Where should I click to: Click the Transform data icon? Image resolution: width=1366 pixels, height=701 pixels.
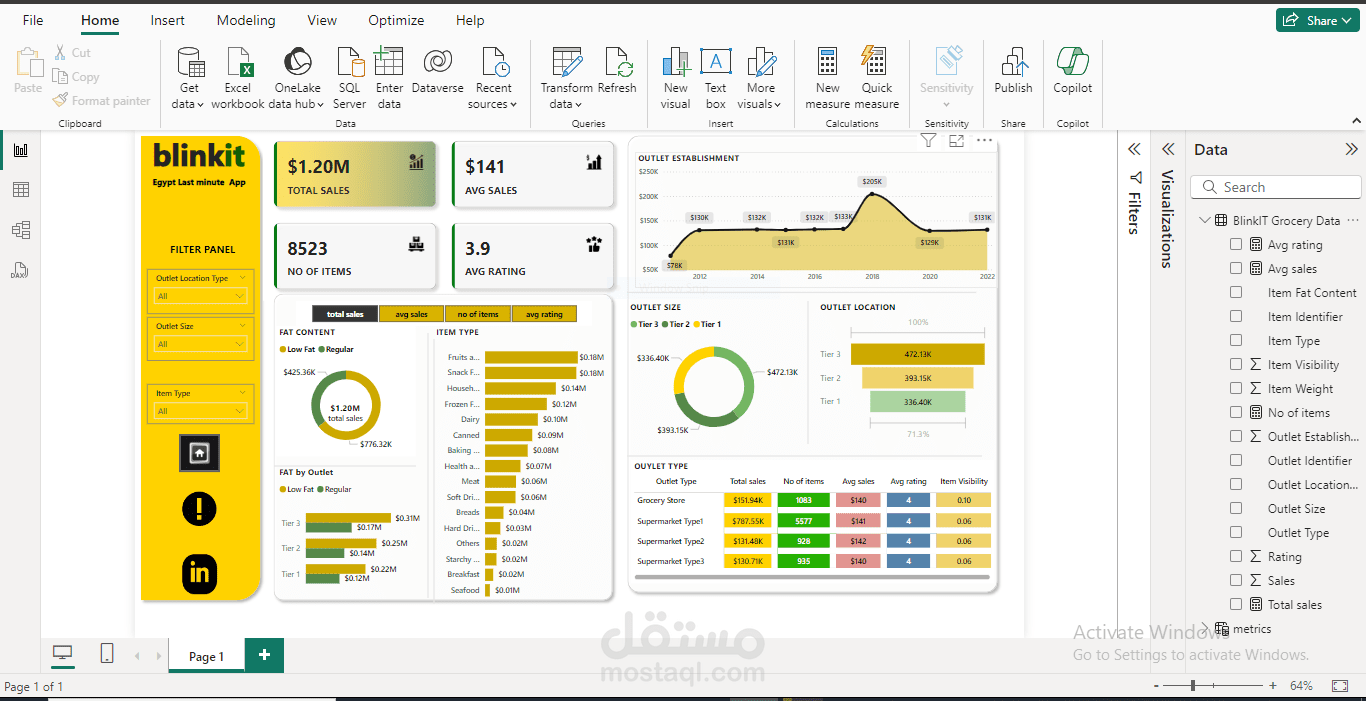click(567, 62)
